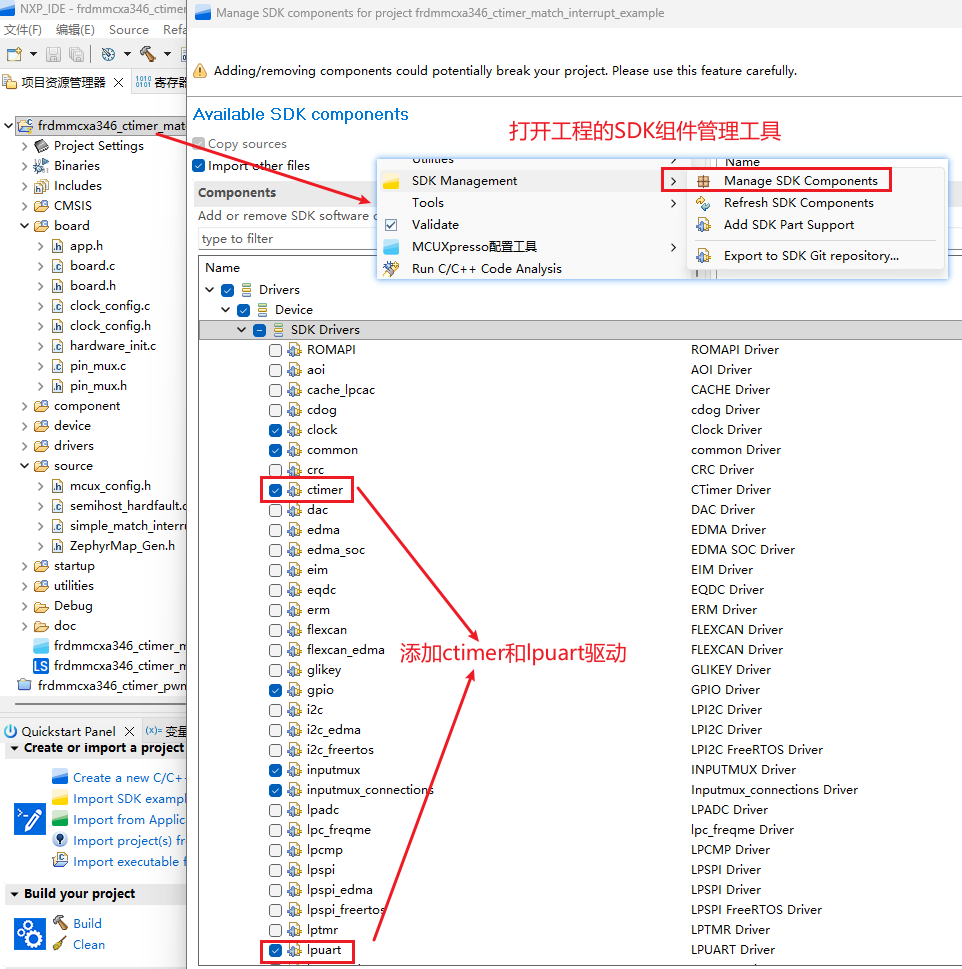
Task: Enable the ctimer driver checkbox
Action: click(275, 489)
